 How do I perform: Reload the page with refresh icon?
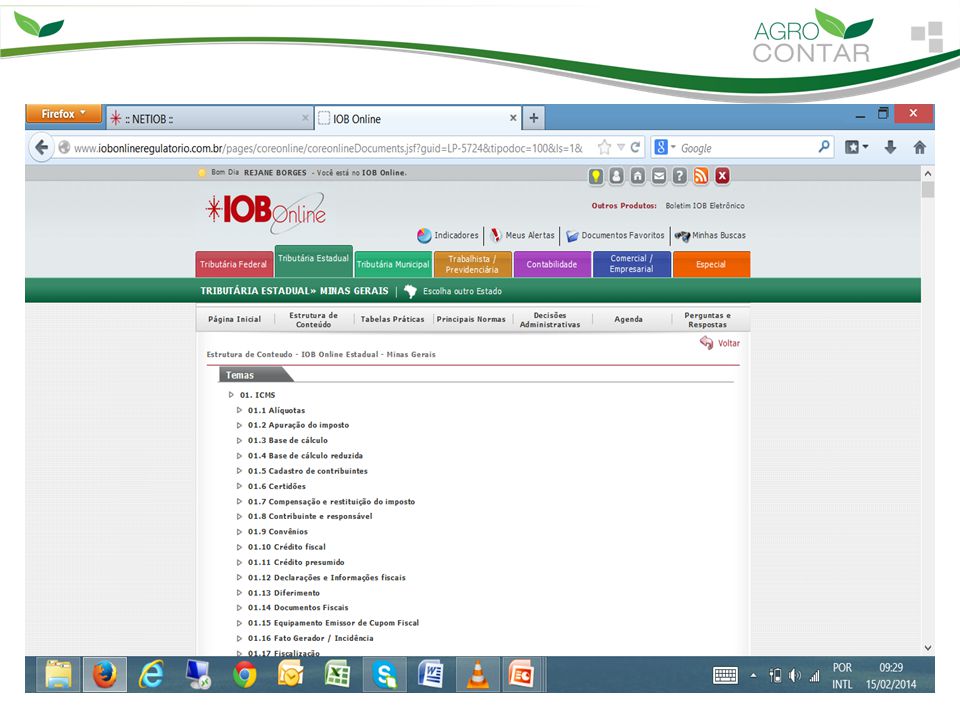(635, 148)
